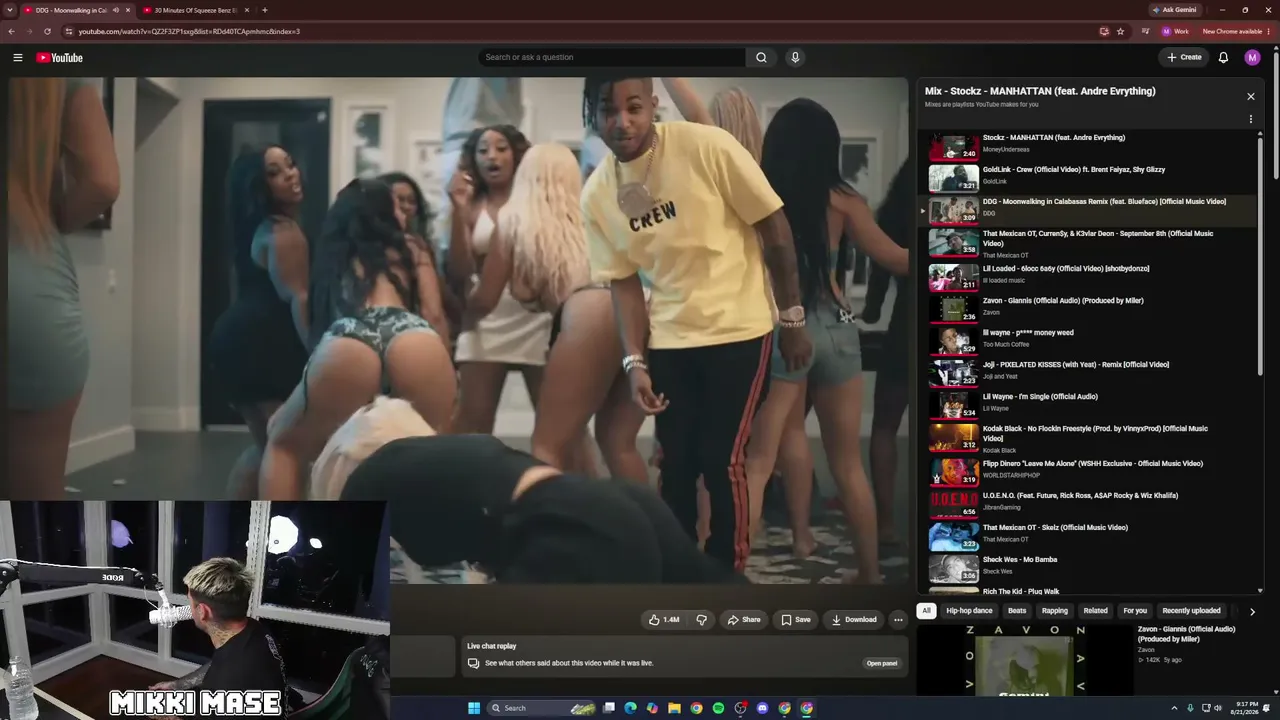Open the Work Chrome profile menu
This screenshot has width=1280, height=720.
tap(1175, 31)
